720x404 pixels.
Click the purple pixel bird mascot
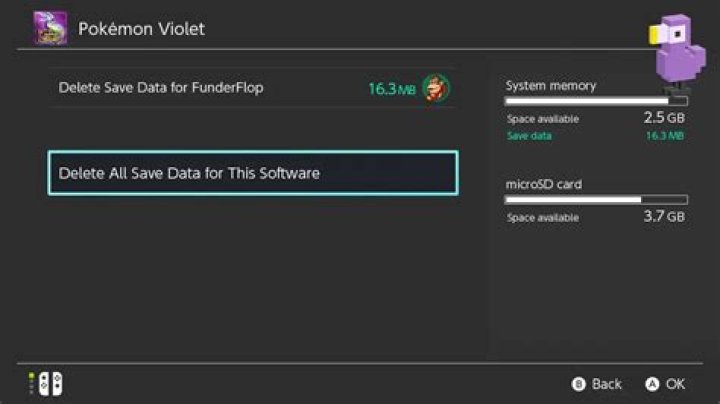pyautogui.click(x=677, y=51)
